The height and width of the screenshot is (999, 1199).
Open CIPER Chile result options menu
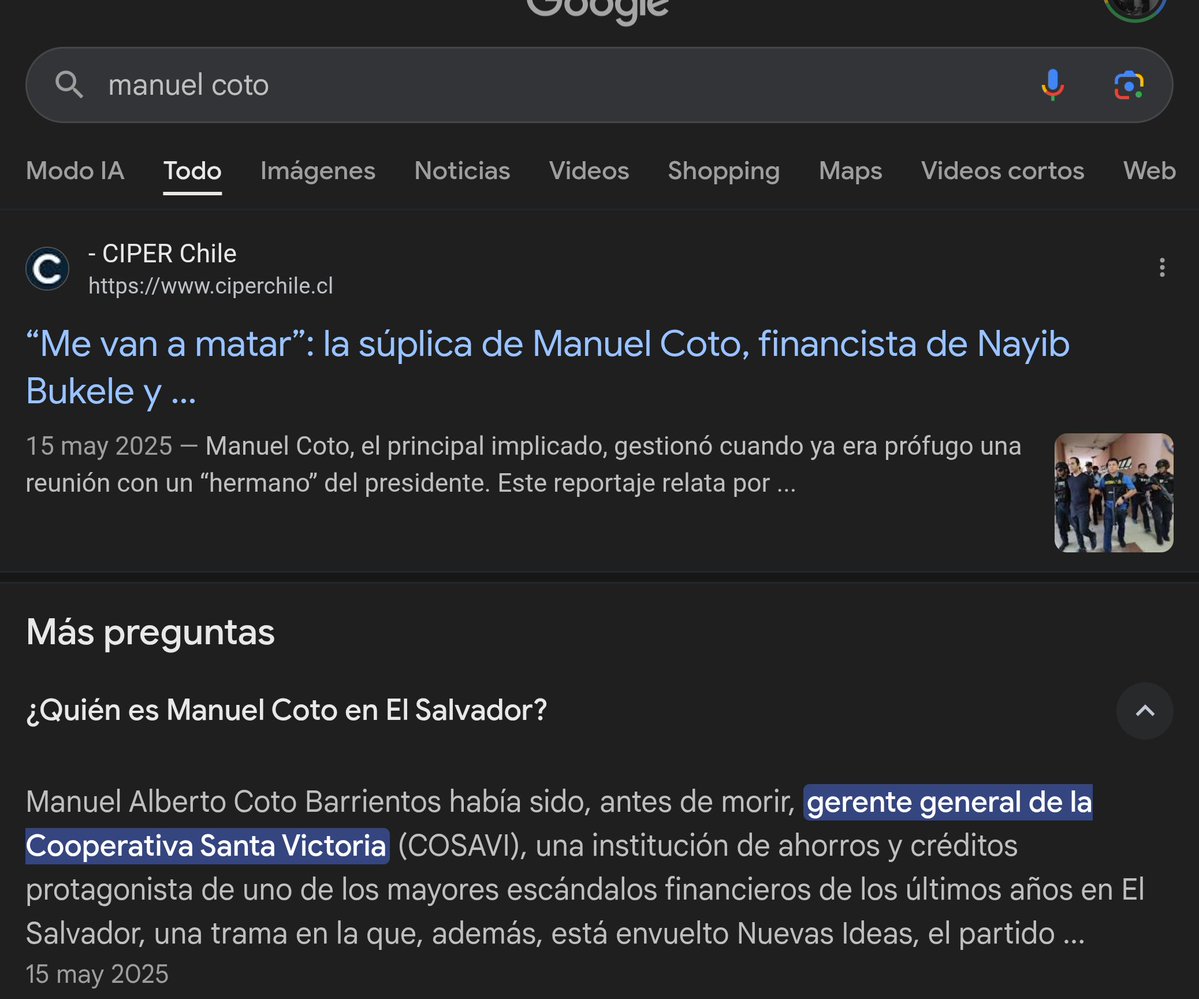pyautogui.click(x=1162, y=267)
